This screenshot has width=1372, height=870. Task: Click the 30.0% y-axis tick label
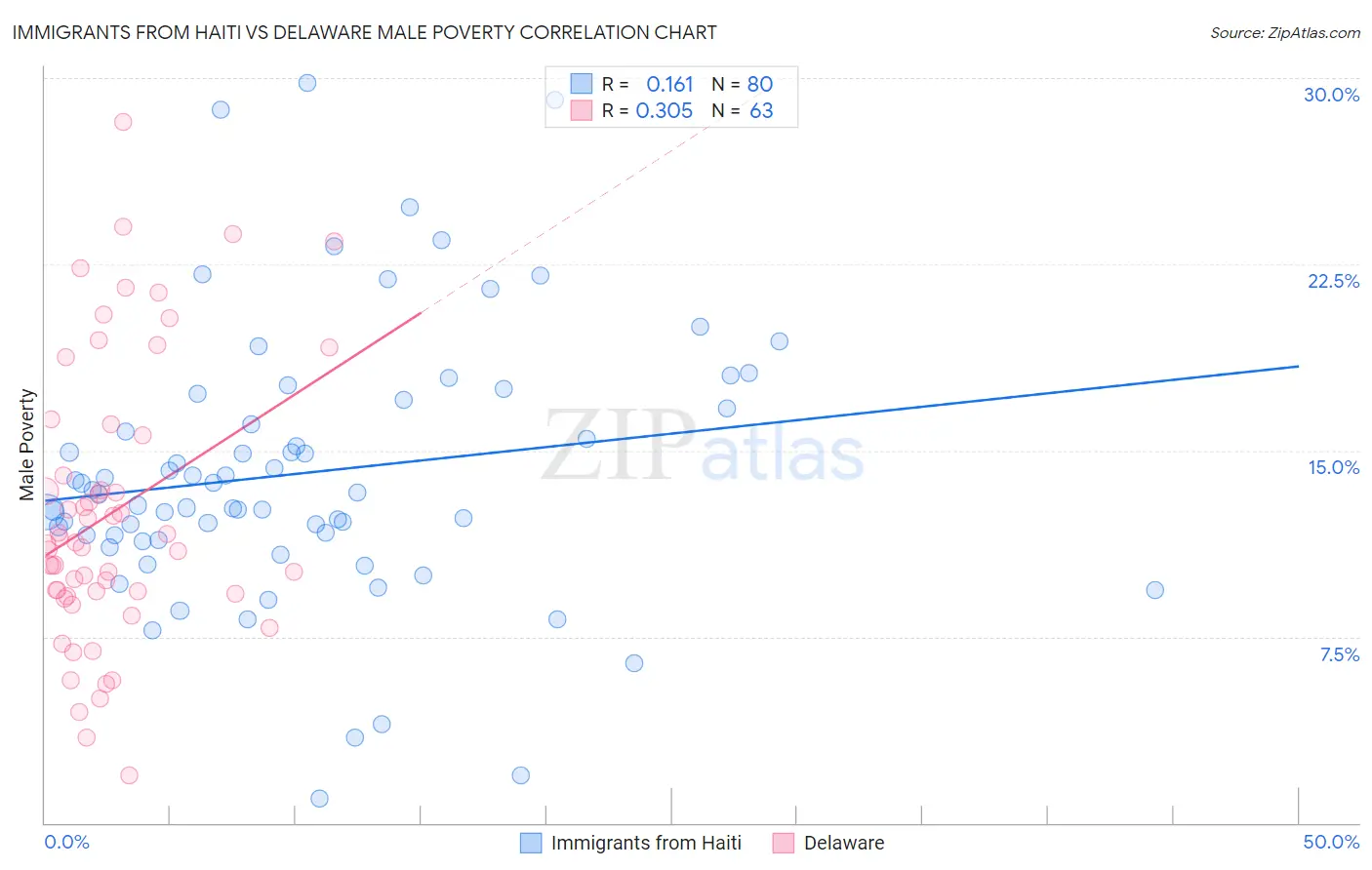[1331, 95]
